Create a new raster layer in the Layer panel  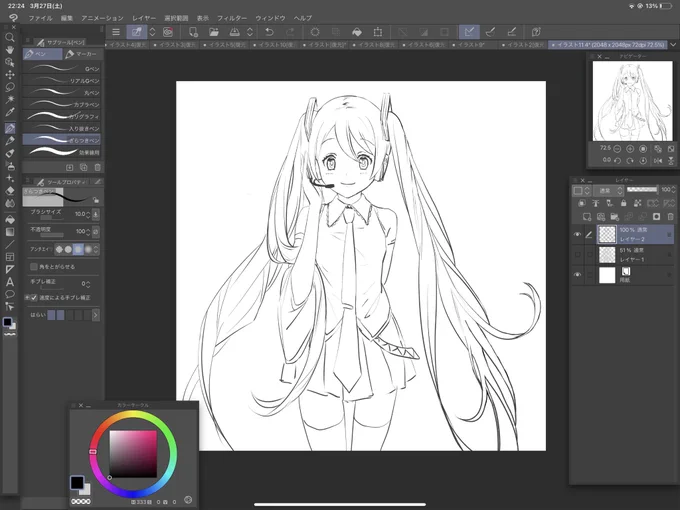(x=587, y=216)
